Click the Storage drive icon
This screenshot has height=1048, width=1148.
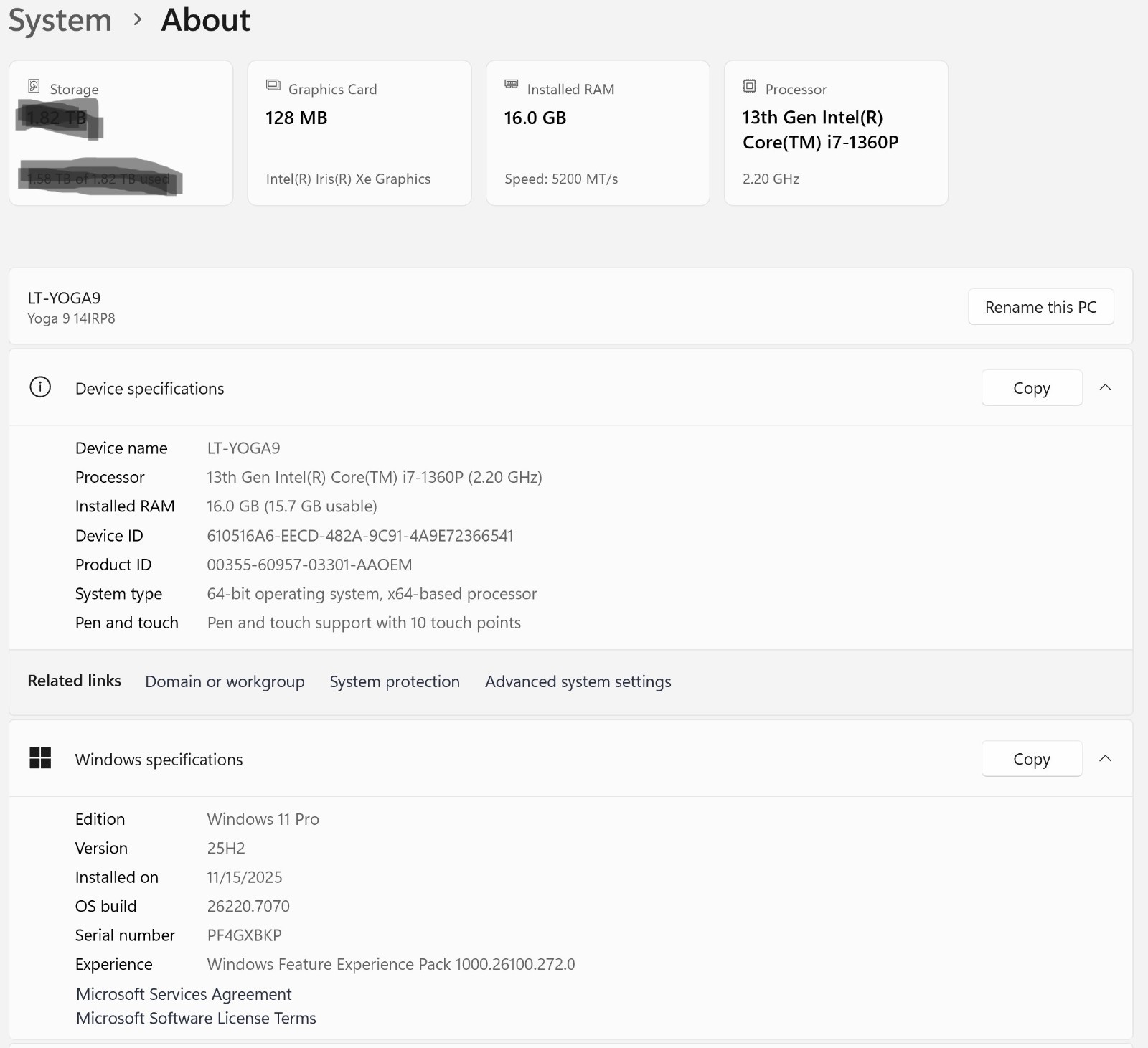tap(34, 86)
